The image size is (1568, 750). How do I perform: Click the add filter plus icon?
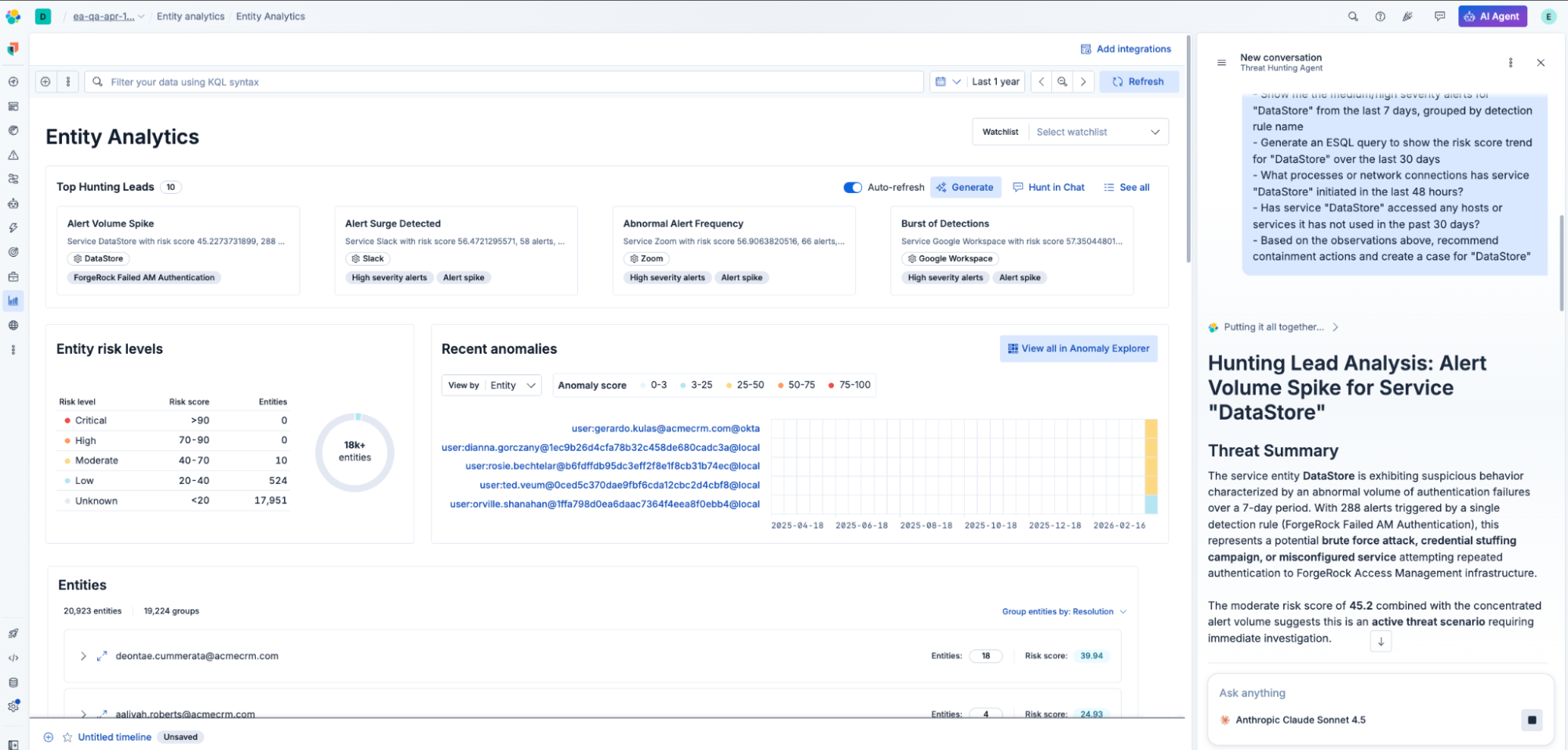[45, 82]
